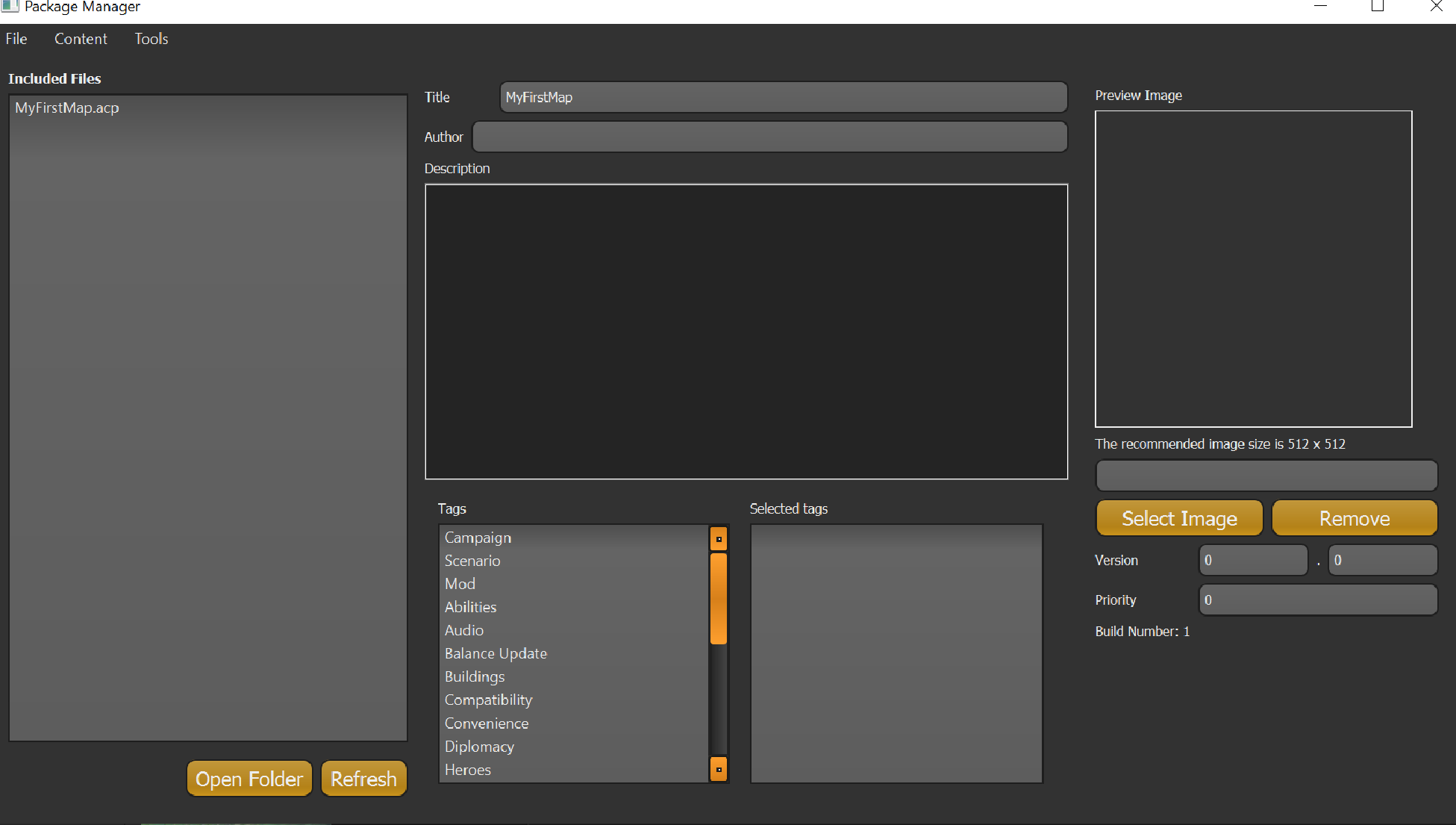
Task: Click the Priority input field
Action: click(1317, 600)
